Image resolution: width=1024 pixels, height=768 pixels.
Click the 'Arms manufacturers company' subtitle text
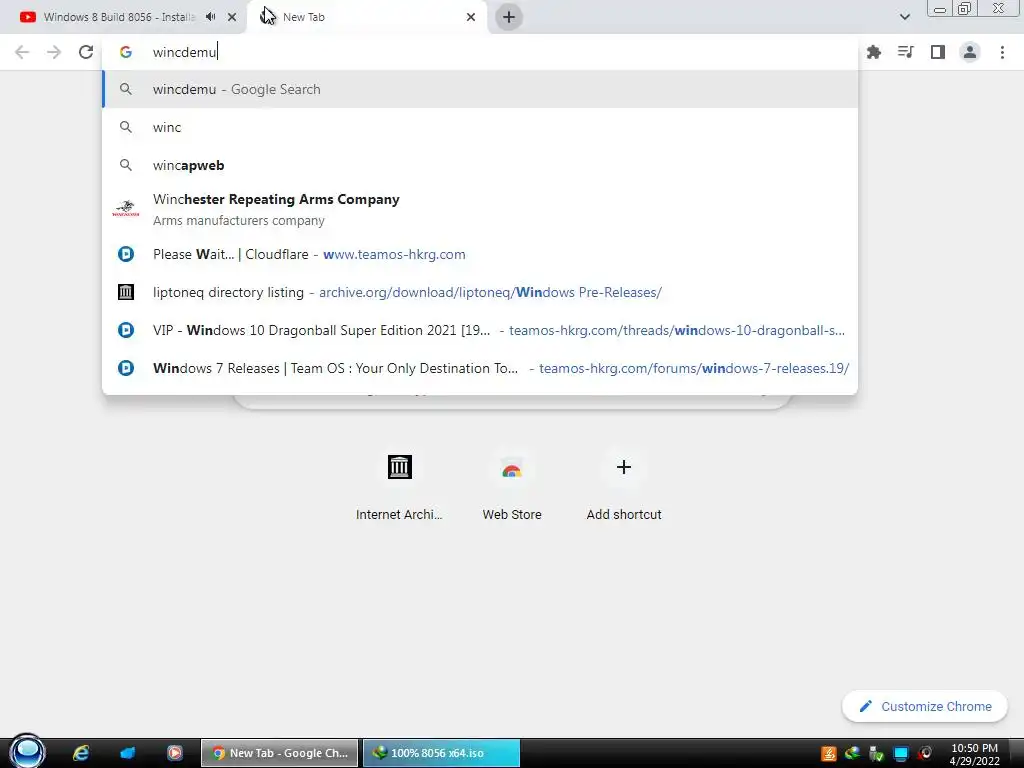pyautogui.click(x=238, y=221)
